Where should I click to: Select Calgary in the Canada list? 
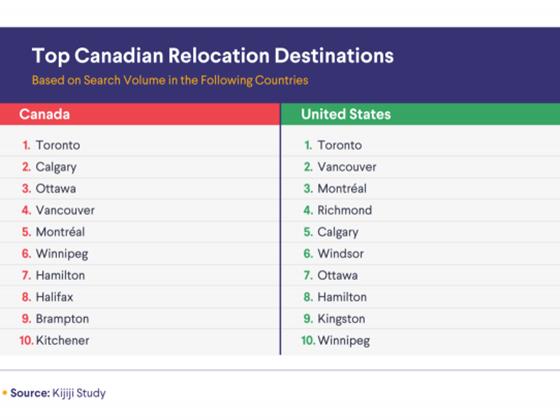tap(56, 168)
